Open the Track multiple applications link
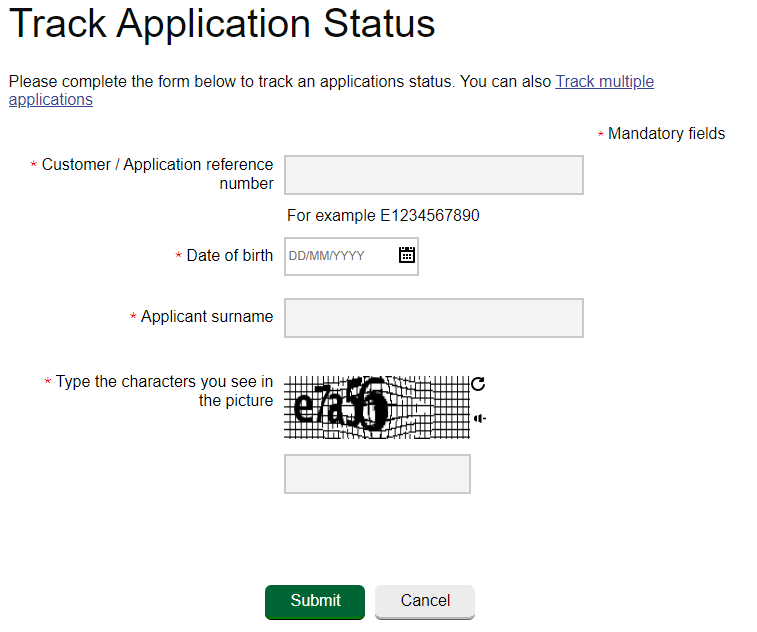This screenshot has height=632, width=757. 604,82
